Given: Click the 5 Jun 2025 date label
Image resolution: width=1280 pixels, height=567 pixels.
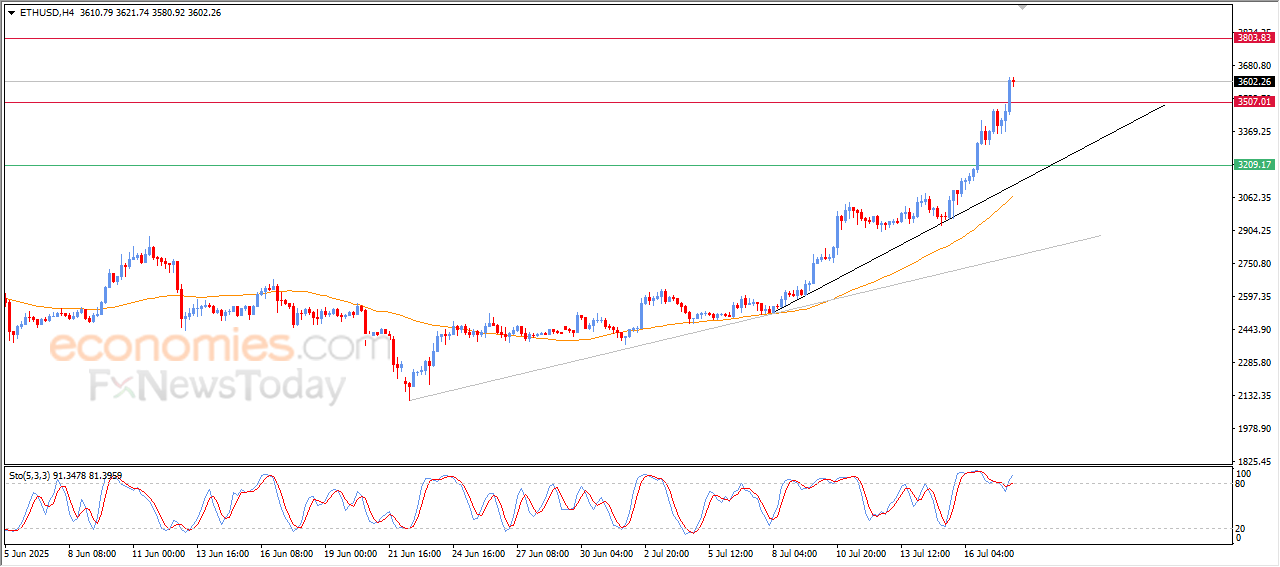Looking at the screenshot, I should click(27, 552).
